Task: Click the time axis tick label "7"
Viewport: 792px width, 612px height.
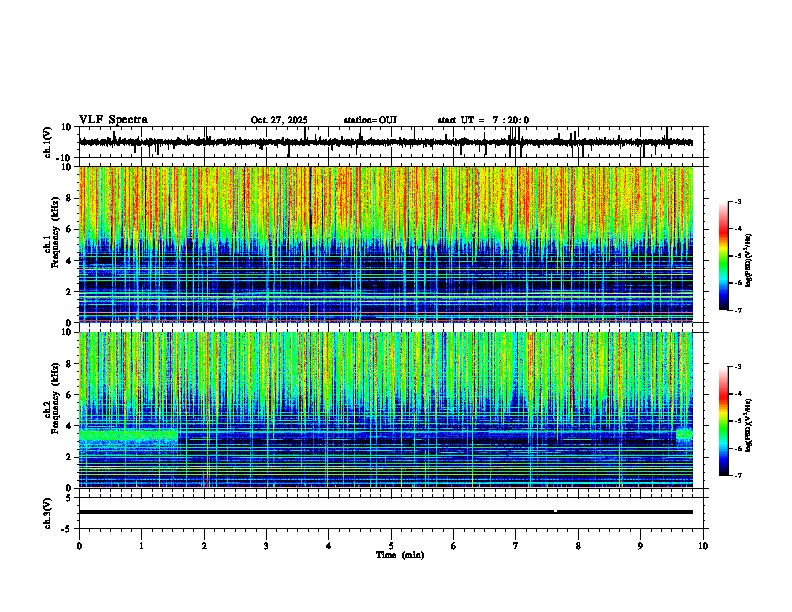Action: click(516, 546)
